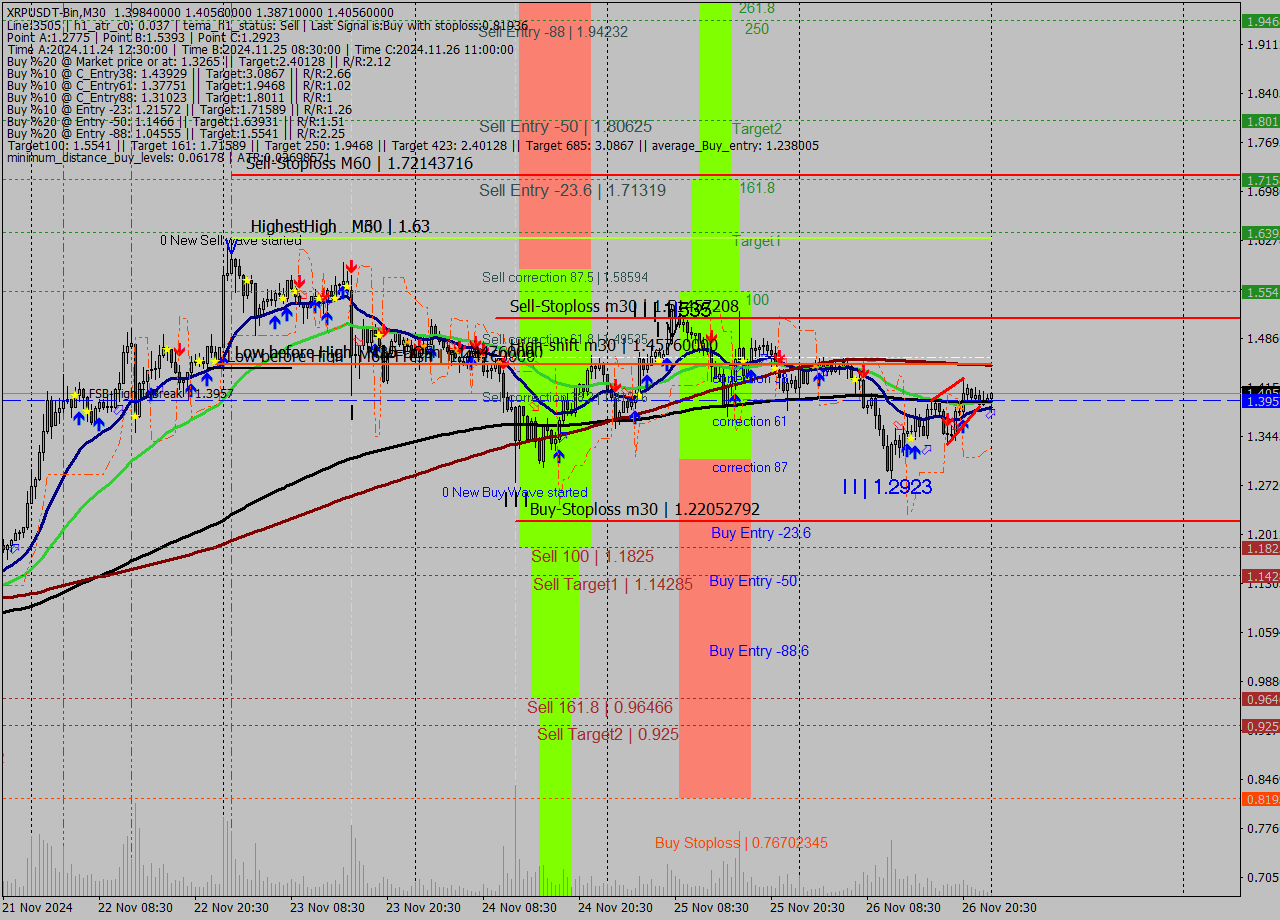Viewport: 1280px width, 920px height.
Task: Click the 'Target2' label on green band
Action: pos(757,129)
